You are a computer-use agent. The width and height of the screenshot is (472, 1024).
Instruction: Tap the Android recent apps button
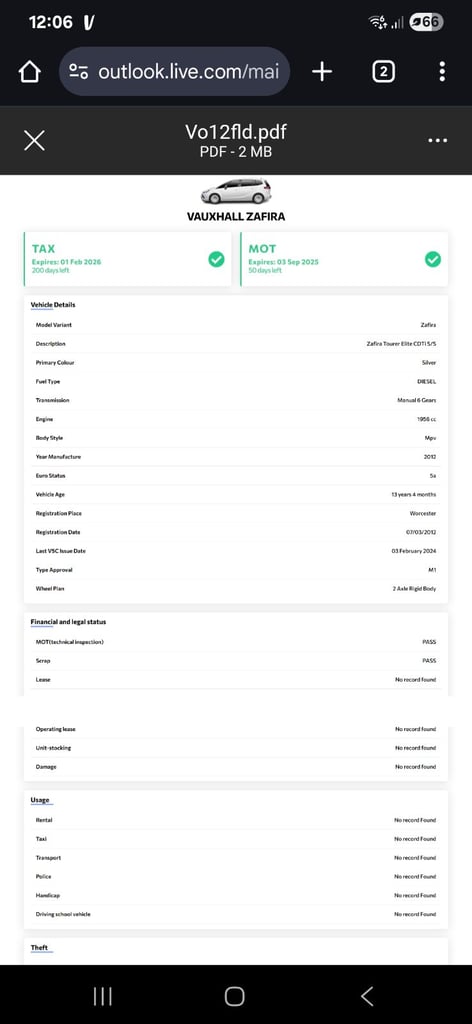[102, 996]
